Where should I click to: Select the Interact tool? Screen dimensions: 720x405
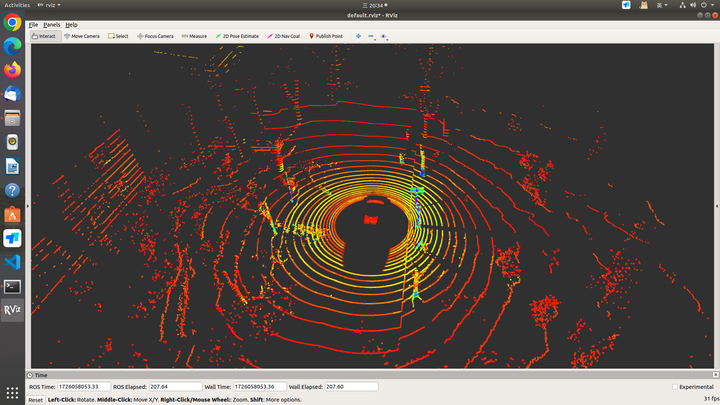(x=44, y=36)
